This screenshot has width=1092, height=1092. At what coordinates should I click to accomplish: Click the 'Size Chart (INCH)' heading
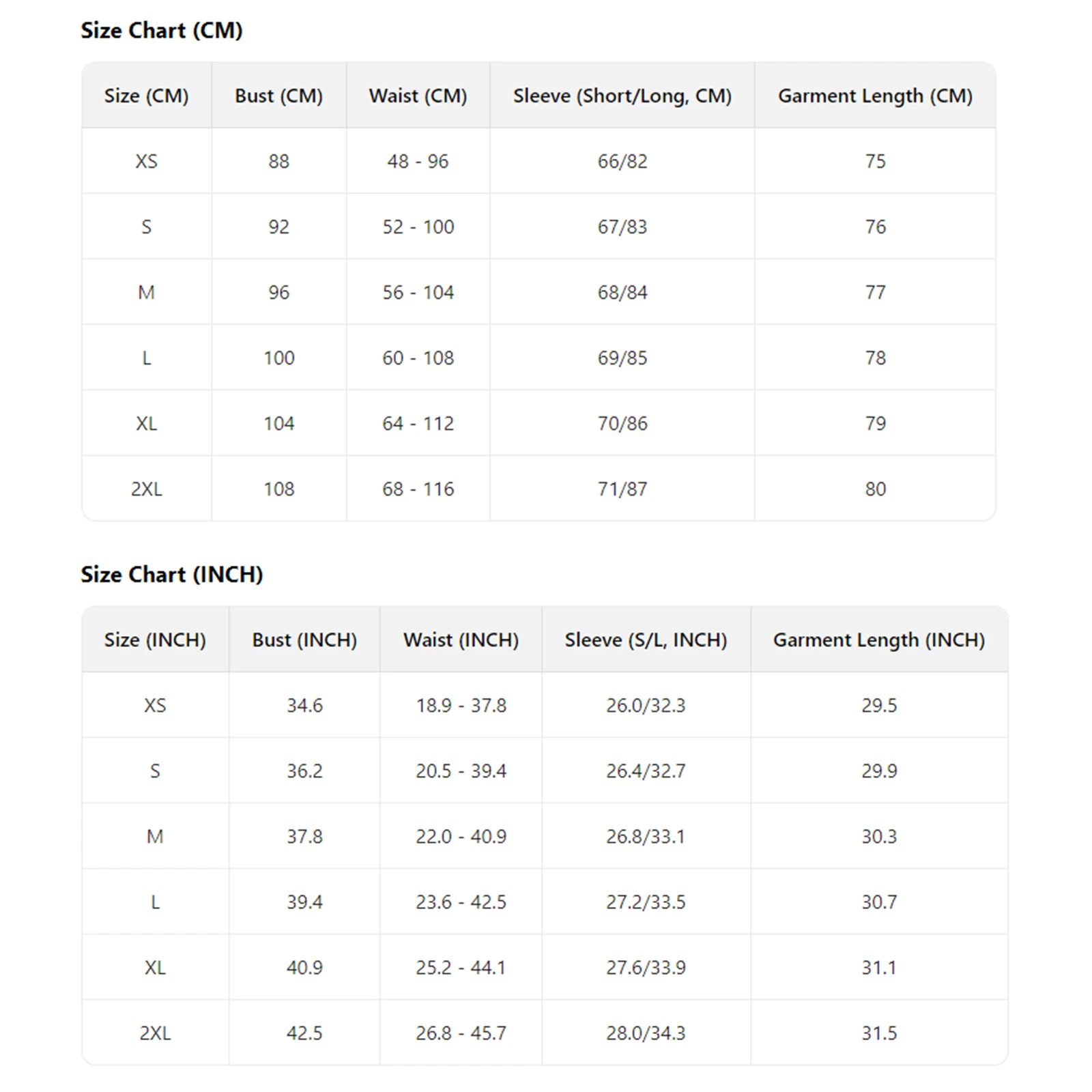coord(172,575)
